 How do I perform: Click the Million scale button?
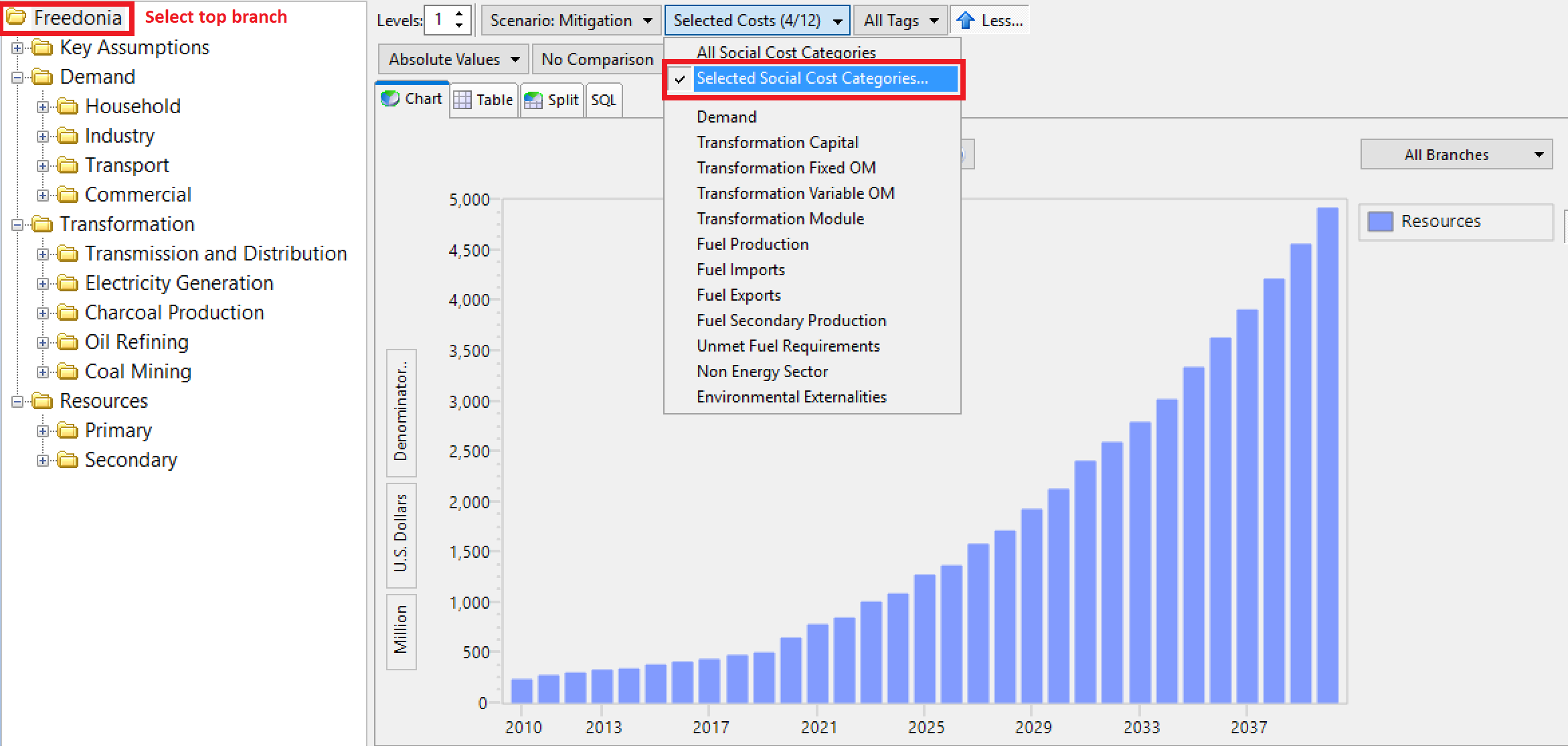401,631
